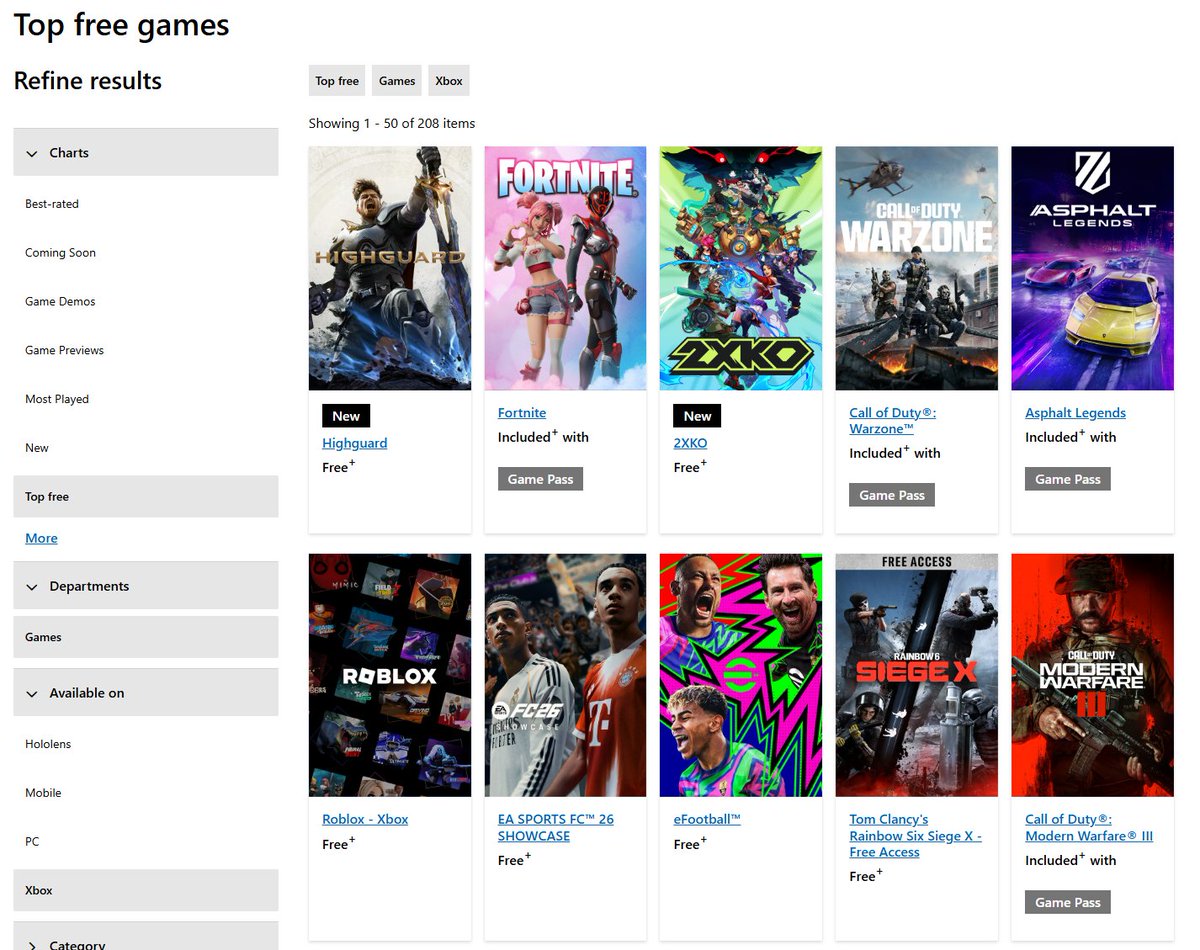Filter by Hololens platform
The width and height of the screenshot is (1200, 950).
coord(48,744)
